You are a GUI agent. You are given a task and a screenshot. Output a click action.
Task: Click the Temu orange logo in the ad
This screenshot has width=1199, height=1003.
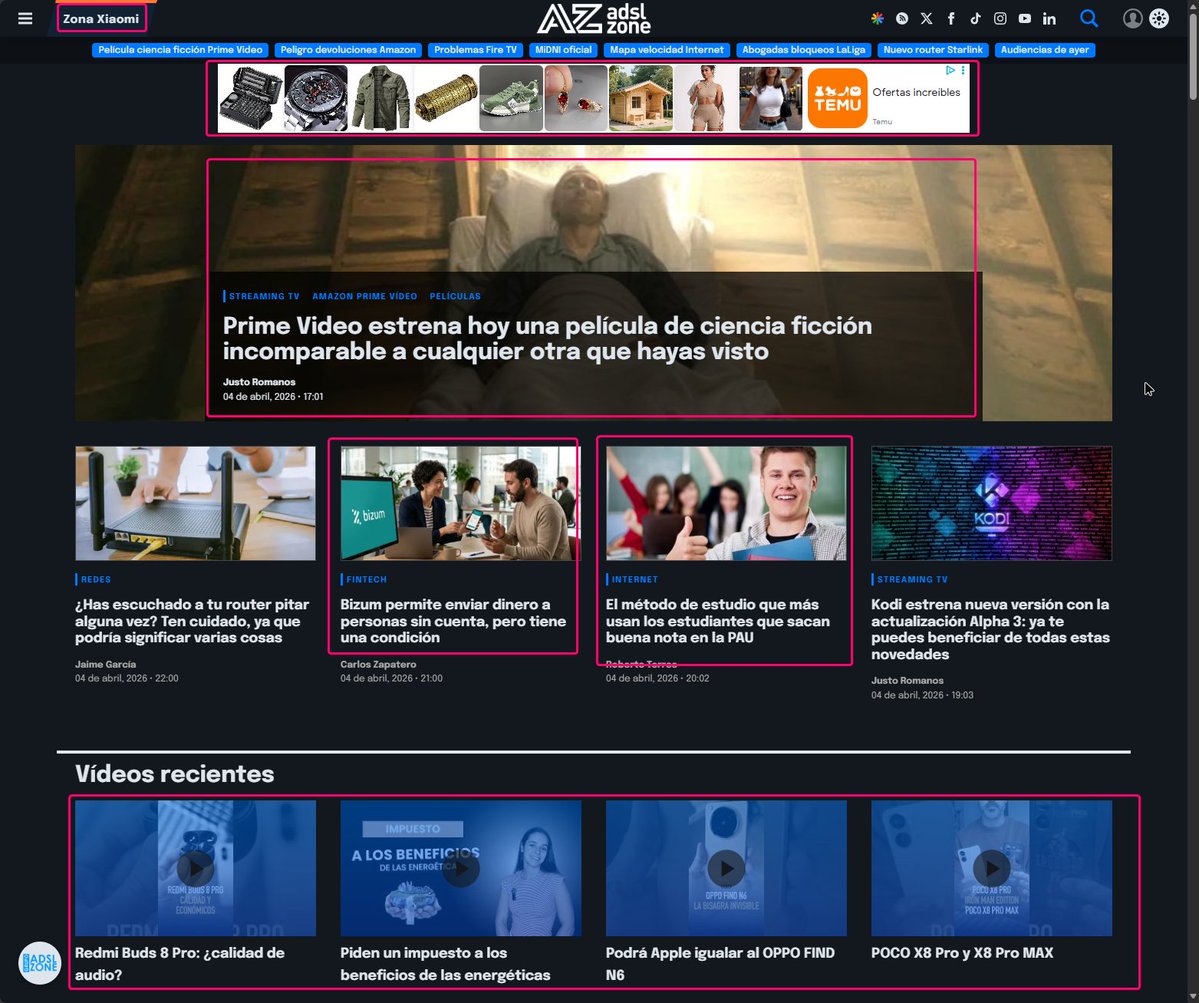(x=837, y=98)
